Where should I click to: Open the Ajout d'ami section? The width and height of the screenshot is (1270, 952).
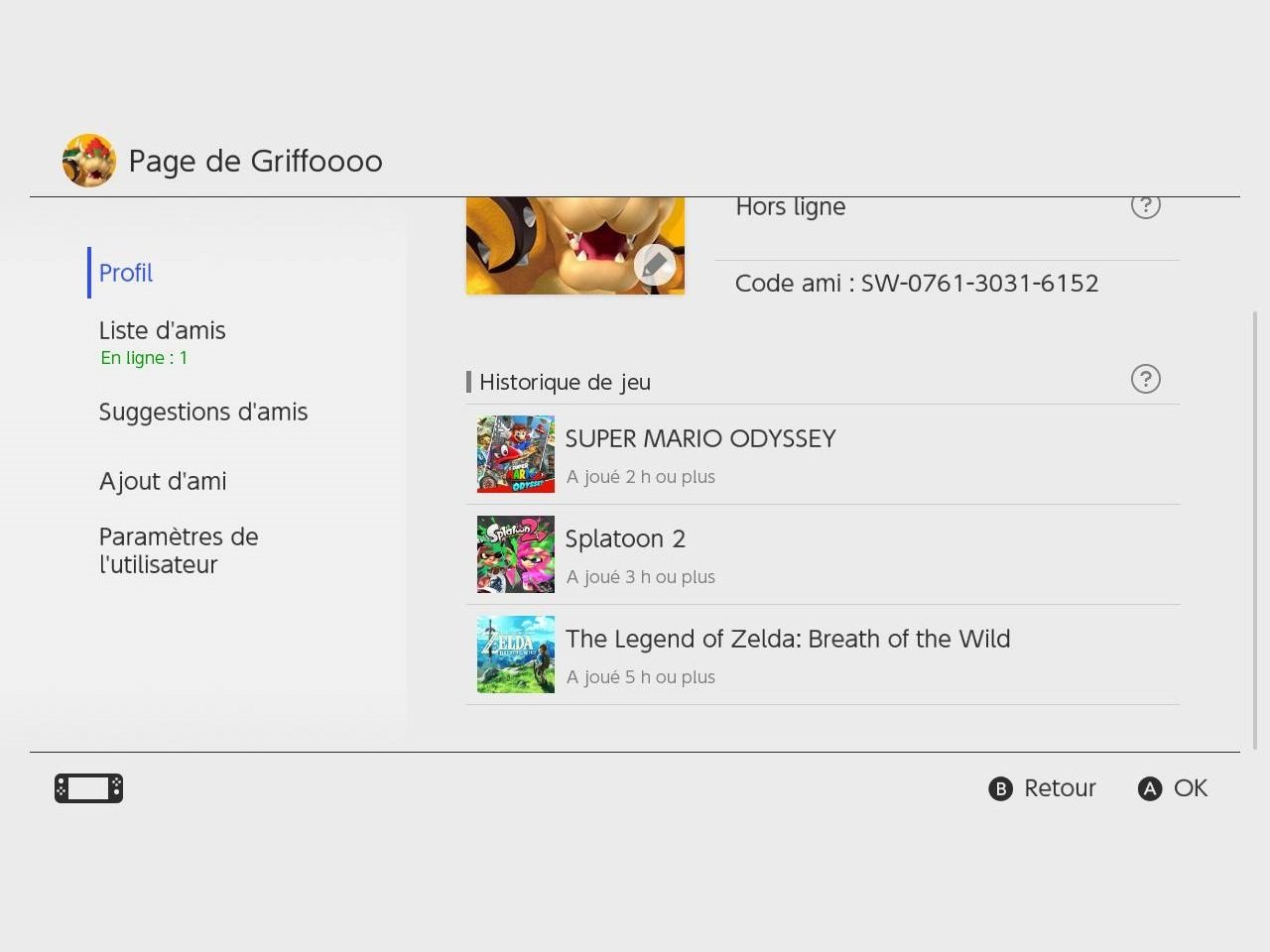[163, 481]
